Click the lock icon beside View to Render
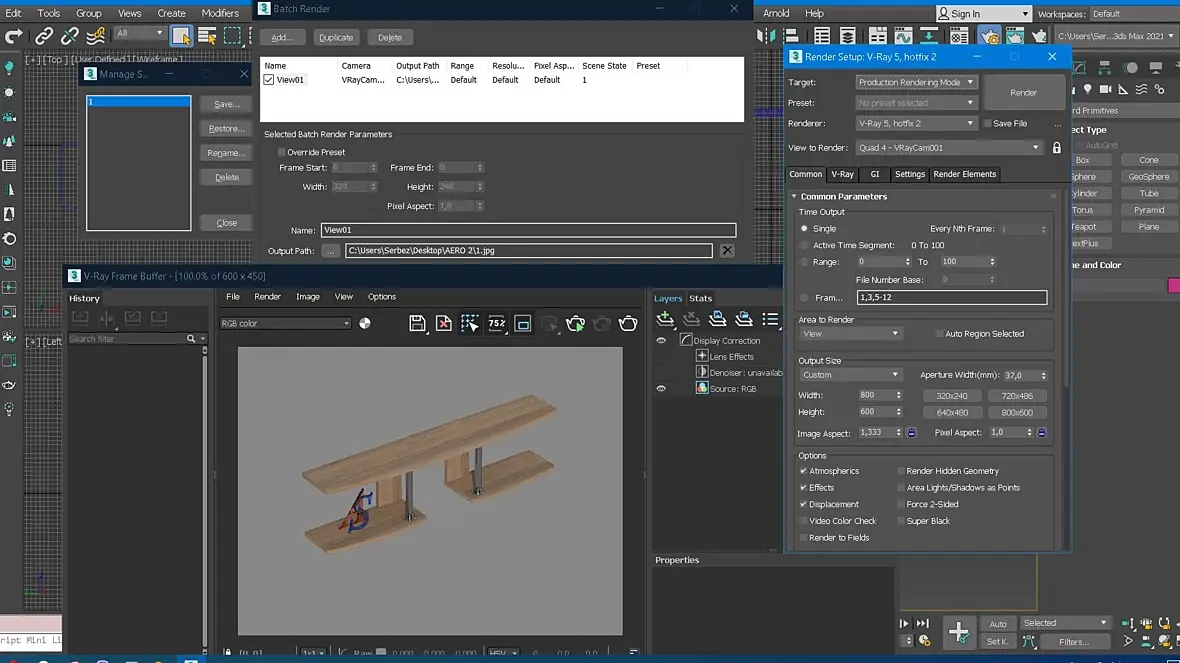The image size is (1180, 663). [x=1056, y=148]
